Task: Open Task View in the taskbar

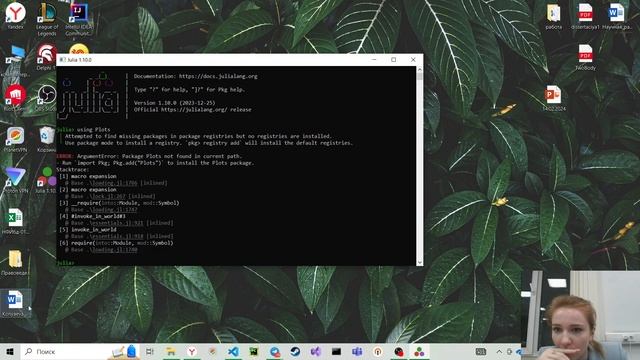Action: 150,351
